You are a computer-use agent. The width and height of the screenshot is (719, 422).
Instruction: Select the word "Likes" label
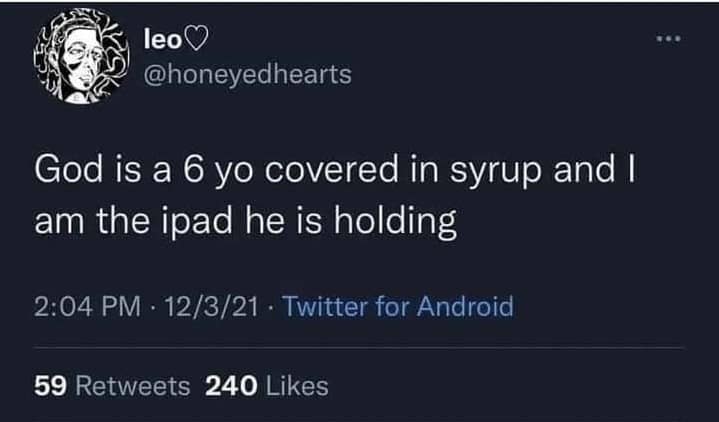(297, 386)
